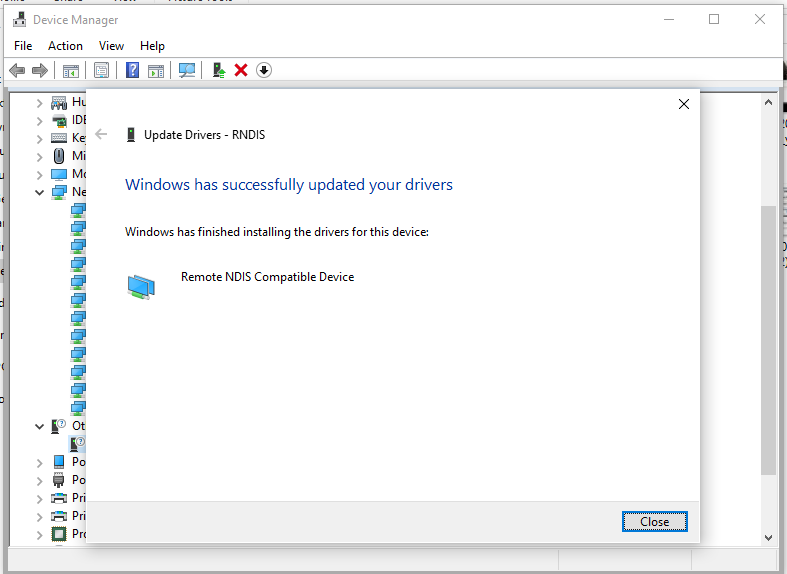Click the Device Manager title bar icon
The width and height of the screenshot is (787, 574).
[20, 20]
